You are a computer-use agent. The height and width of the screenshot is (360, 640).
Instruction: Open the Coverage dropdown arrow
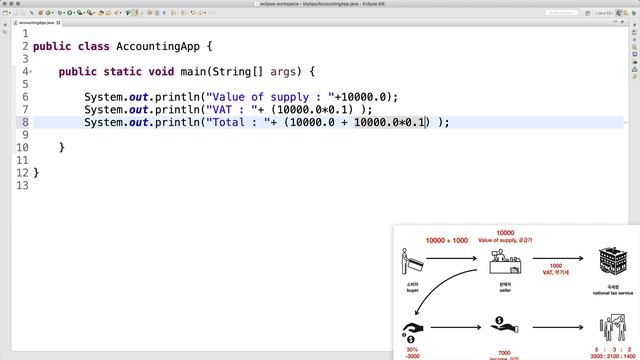point(84,13)
